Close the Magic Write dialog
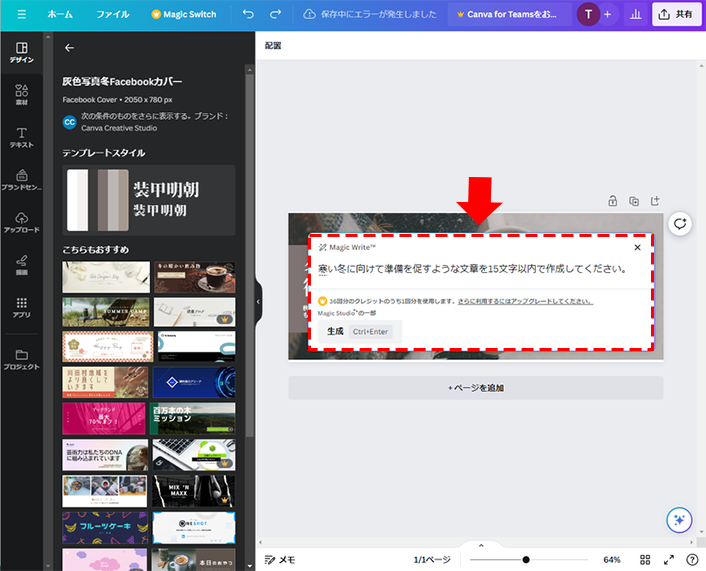Image resolution: width=706 pixels, height=571 pixels. coord(637,247)
